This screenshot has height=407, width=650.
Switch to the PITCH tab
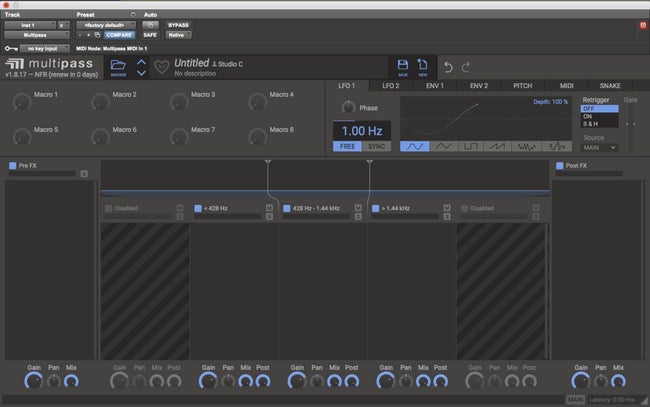coord(523,86)
